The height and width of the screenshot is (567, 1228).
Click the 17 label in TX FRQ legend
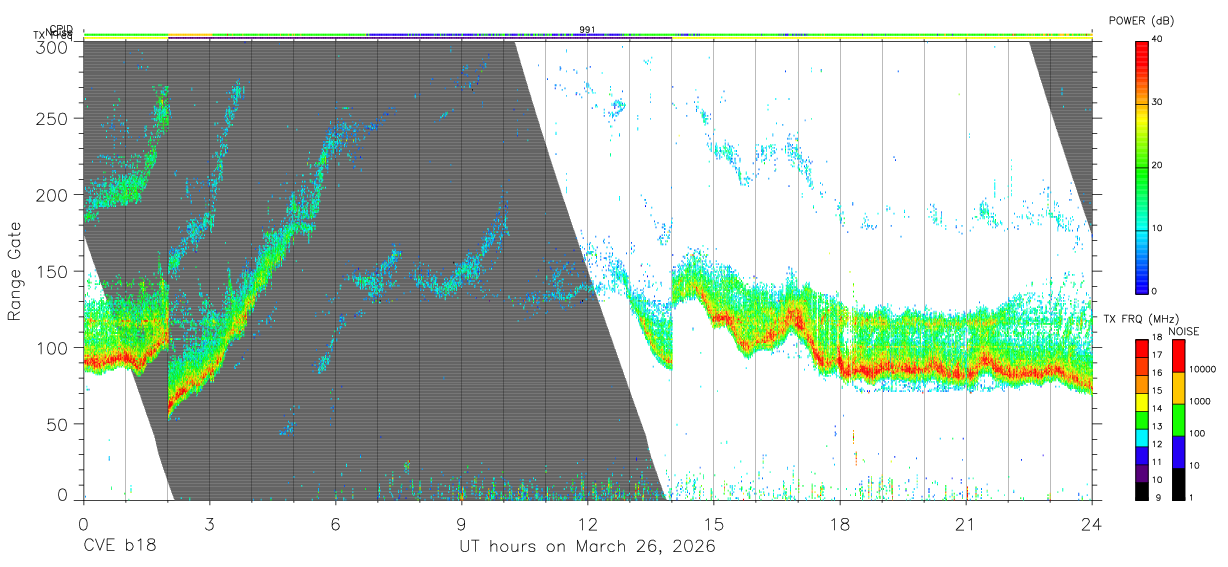[1158, 355]
